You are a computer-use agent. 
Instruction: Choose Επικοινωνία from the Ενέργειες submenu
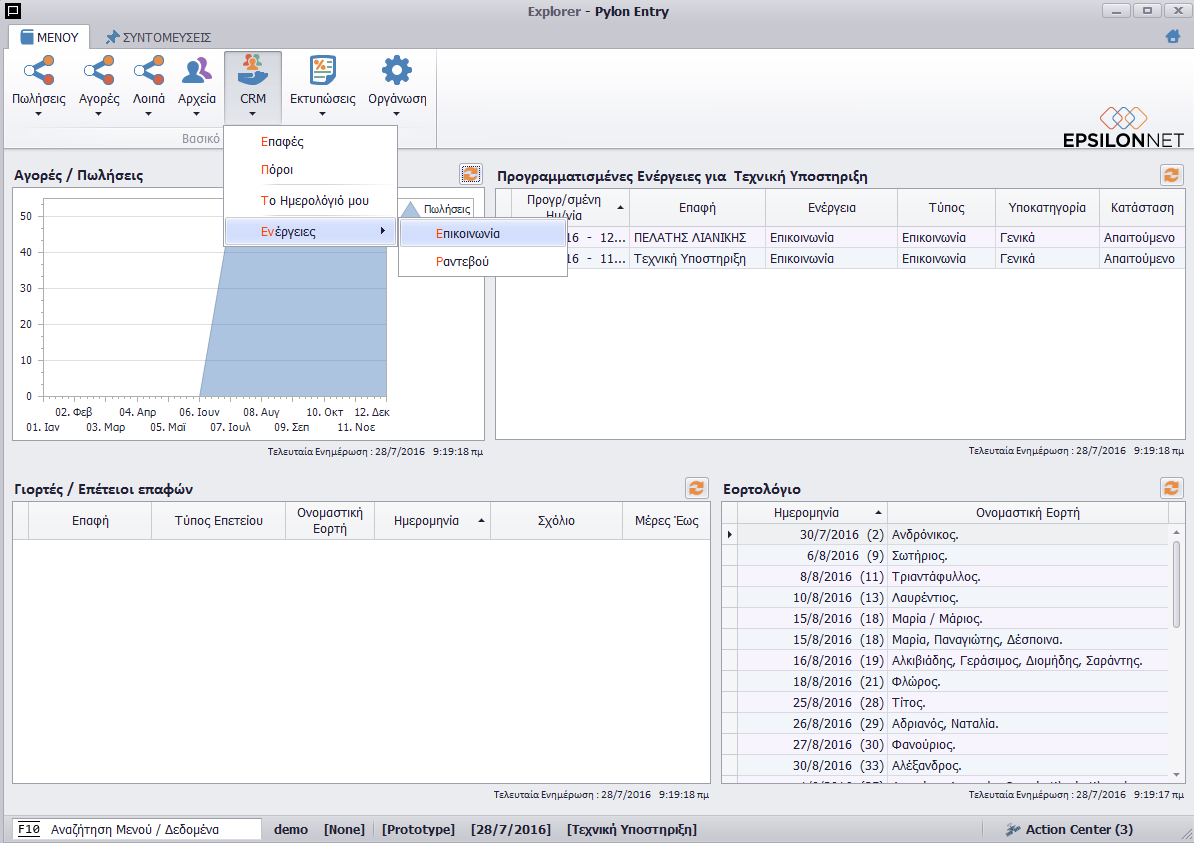click(483, 233)
